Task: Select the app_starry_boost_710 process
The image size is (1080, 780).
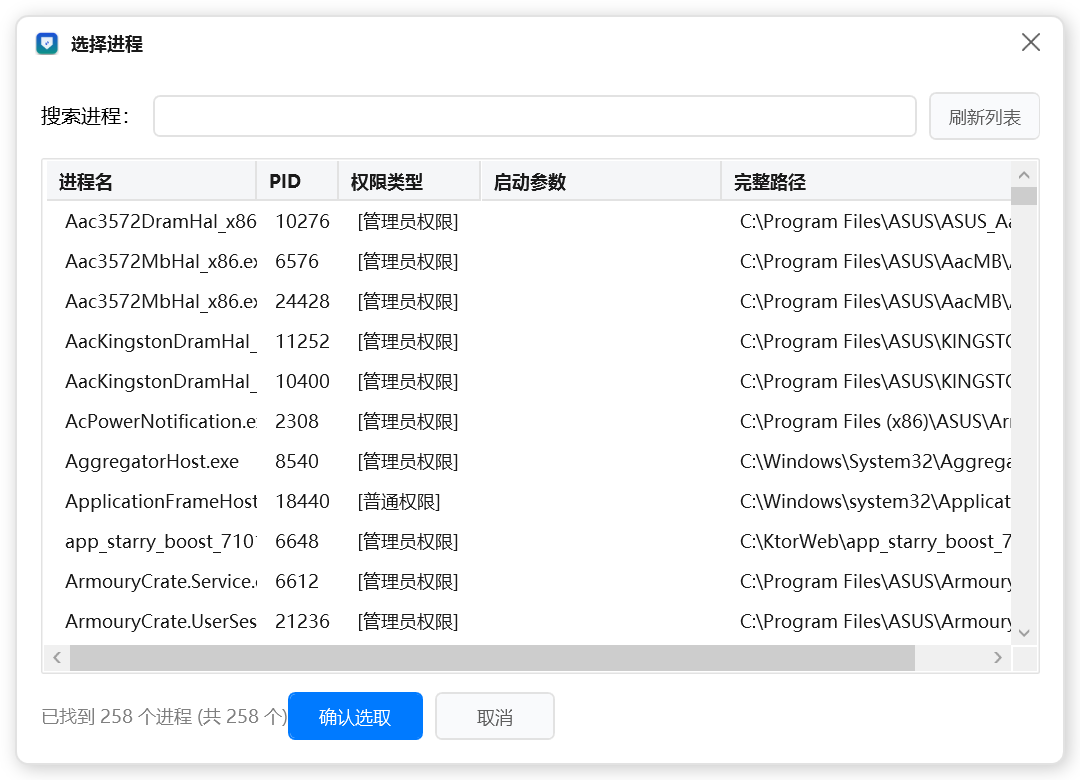Action: click(x=528, y=541)
